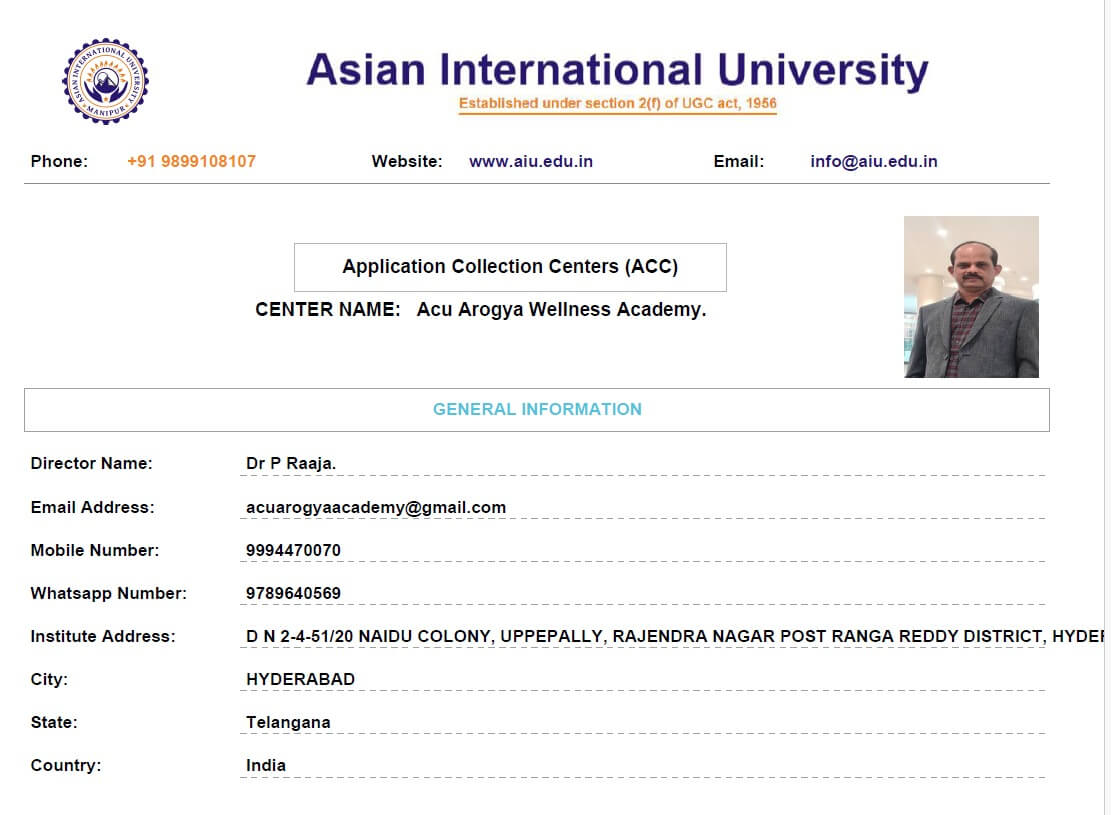Viewport: 1111px width, 815px height.
Task: Click the phone number +91 9899108107
Action: pyautogui.click(x=191, y=161)
